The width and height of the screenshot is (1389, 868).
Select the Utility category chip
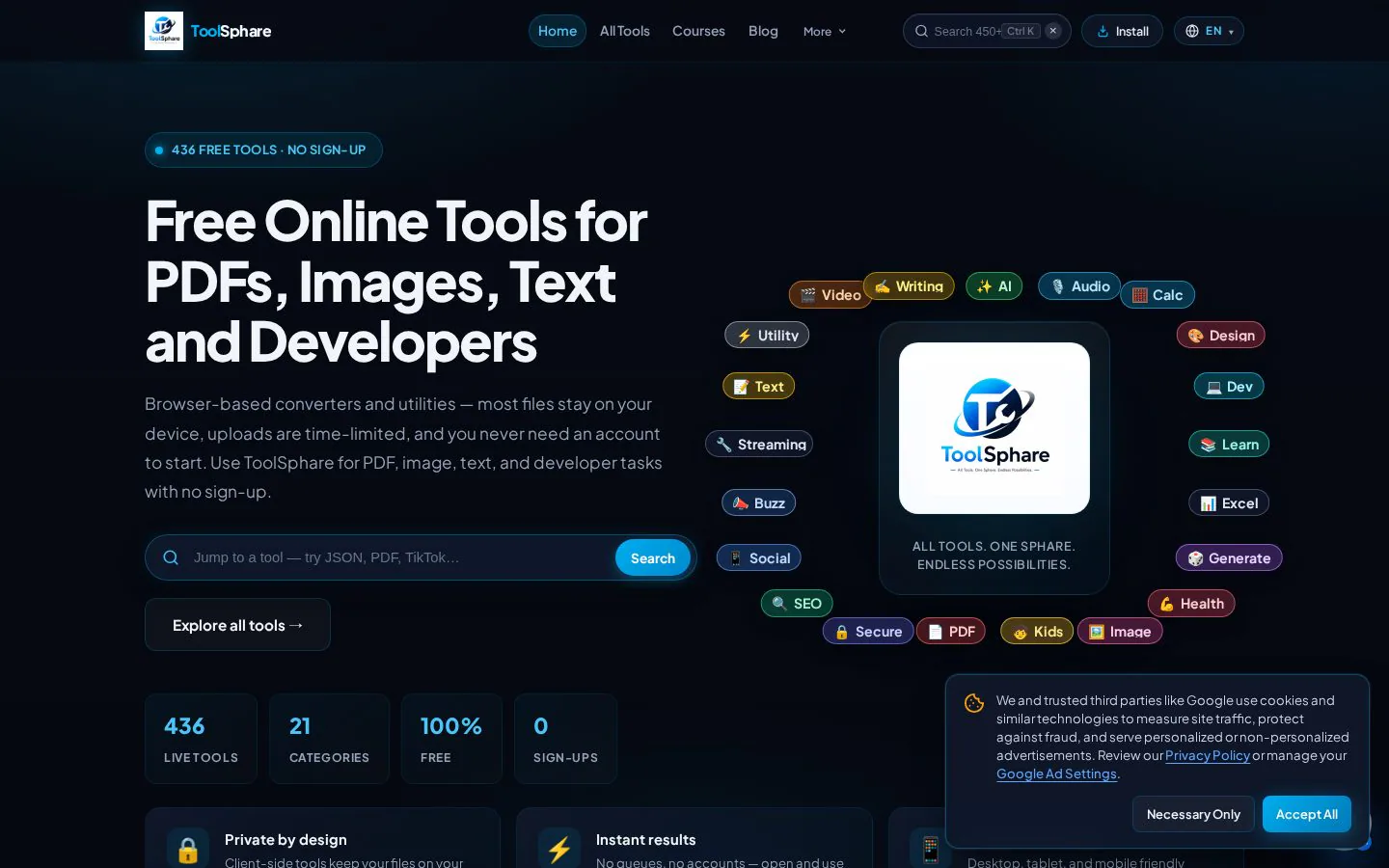767,336
